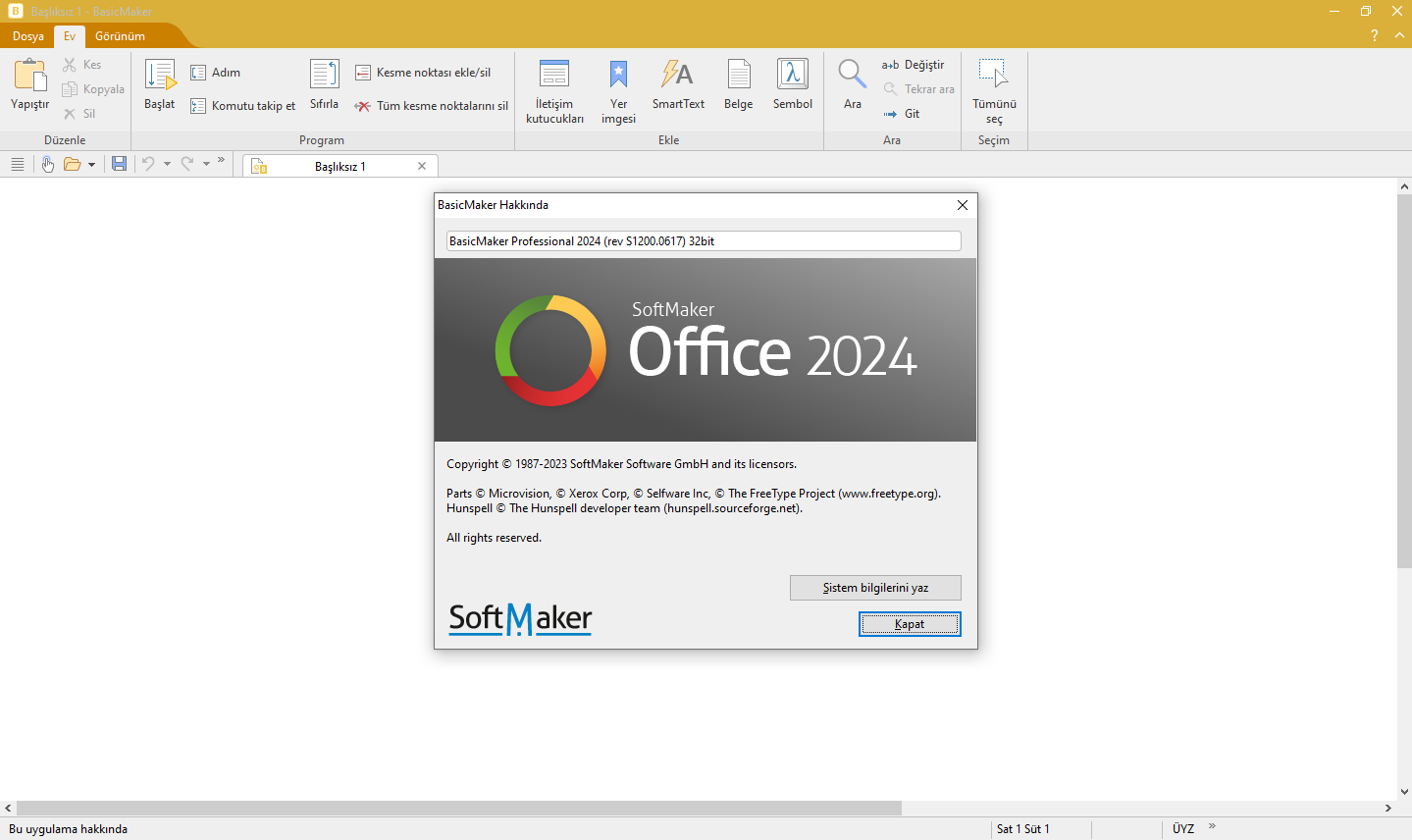Expand the redo history dropdown arrow
This screenshot has width=1412, height=840.
[x=206, y=164]
